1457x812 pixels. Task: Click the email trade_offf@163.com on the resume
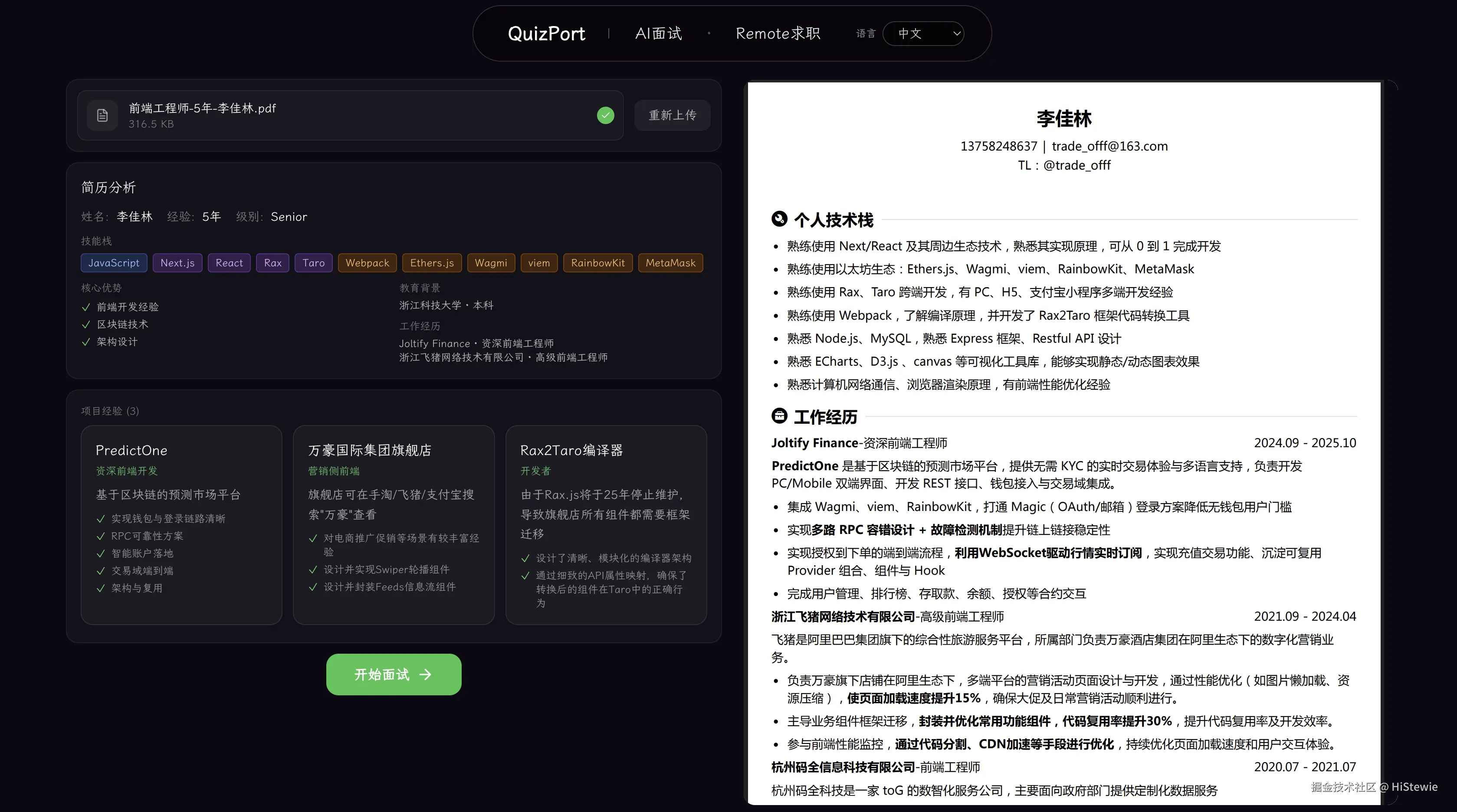pyautogui.click(x=1110, y=146)
